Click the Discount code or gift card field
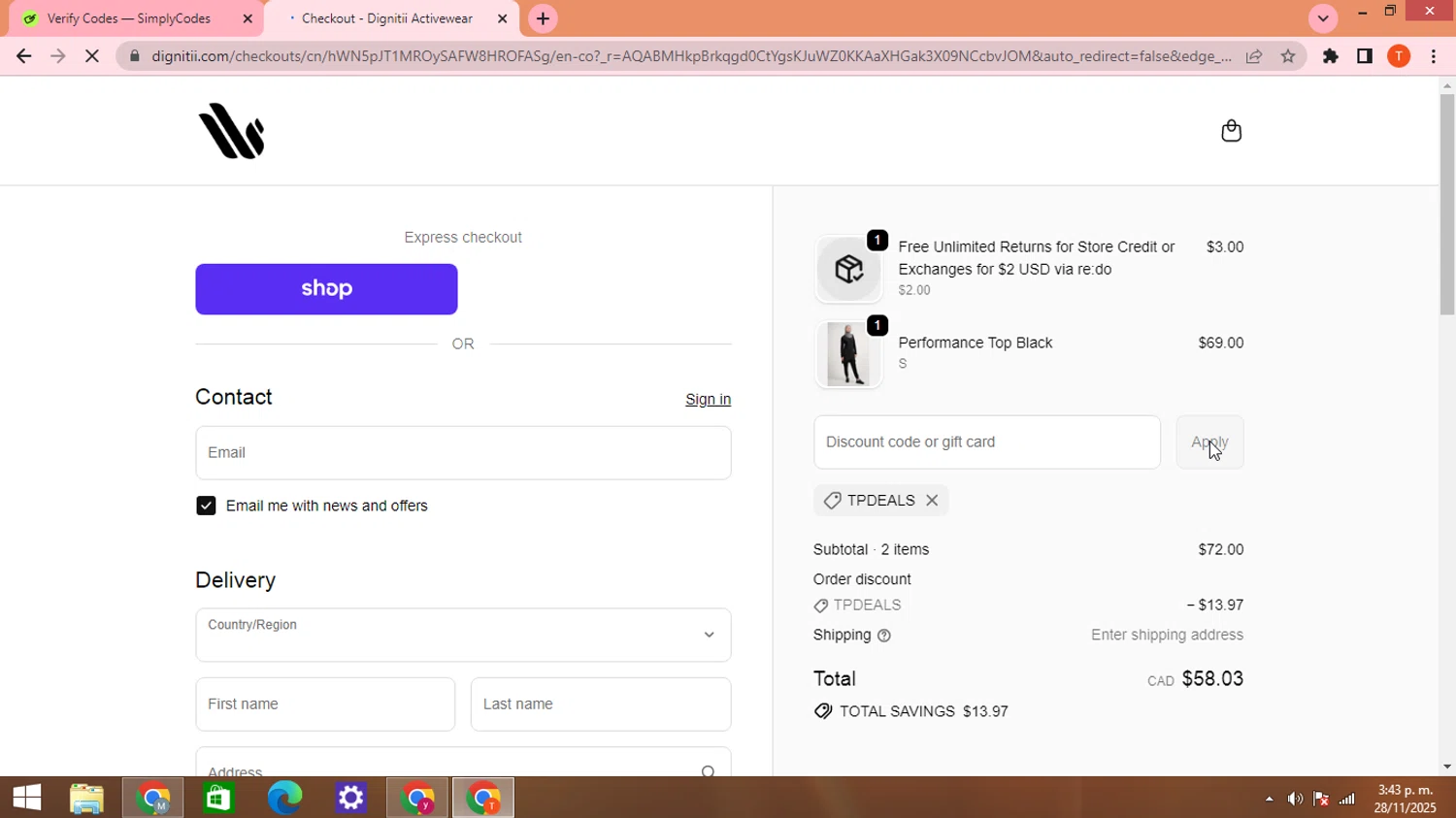 (x=987, y=442)
